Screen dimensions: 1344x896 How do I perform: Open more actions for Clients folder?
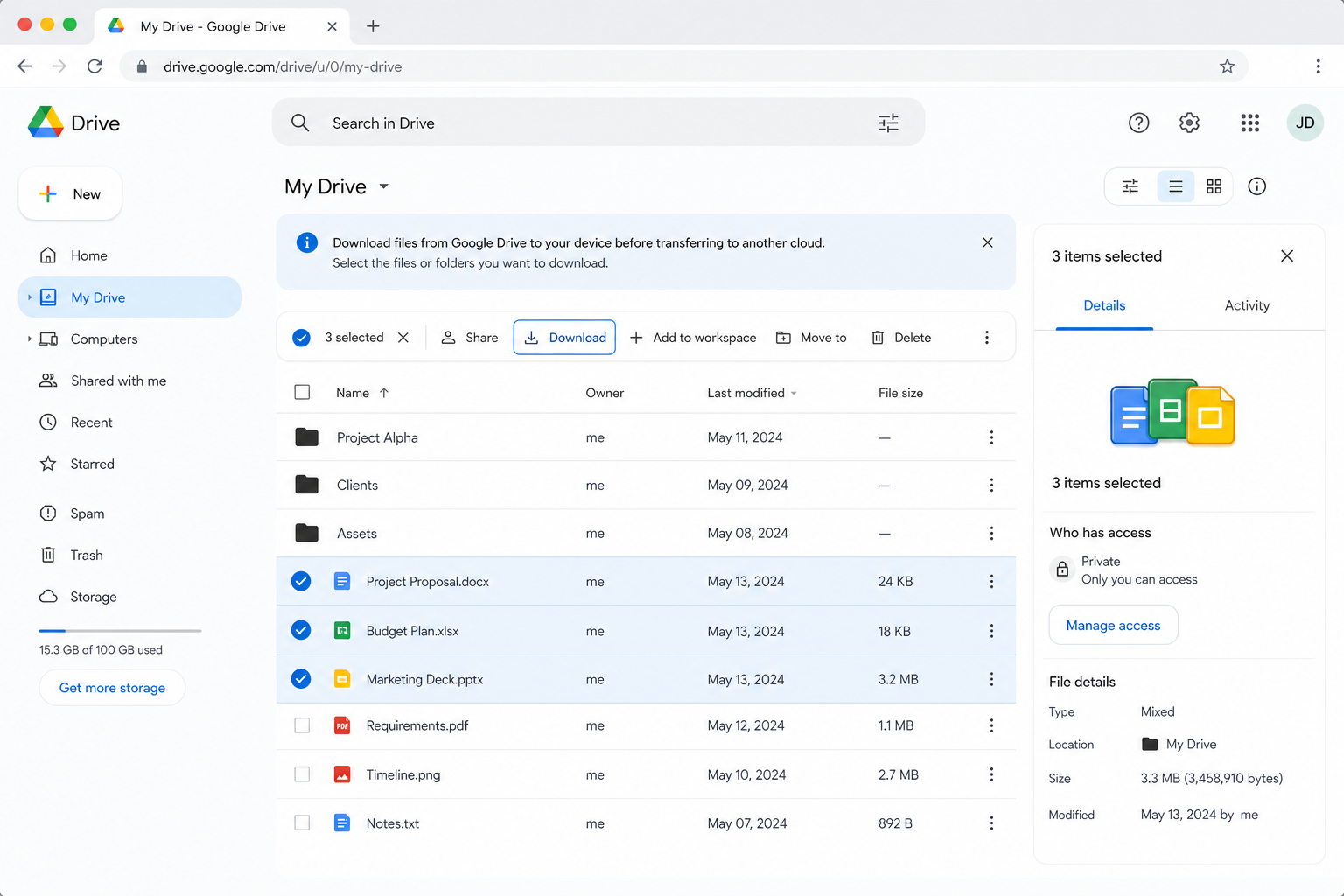pyautogui.click(x=991, y=485)
